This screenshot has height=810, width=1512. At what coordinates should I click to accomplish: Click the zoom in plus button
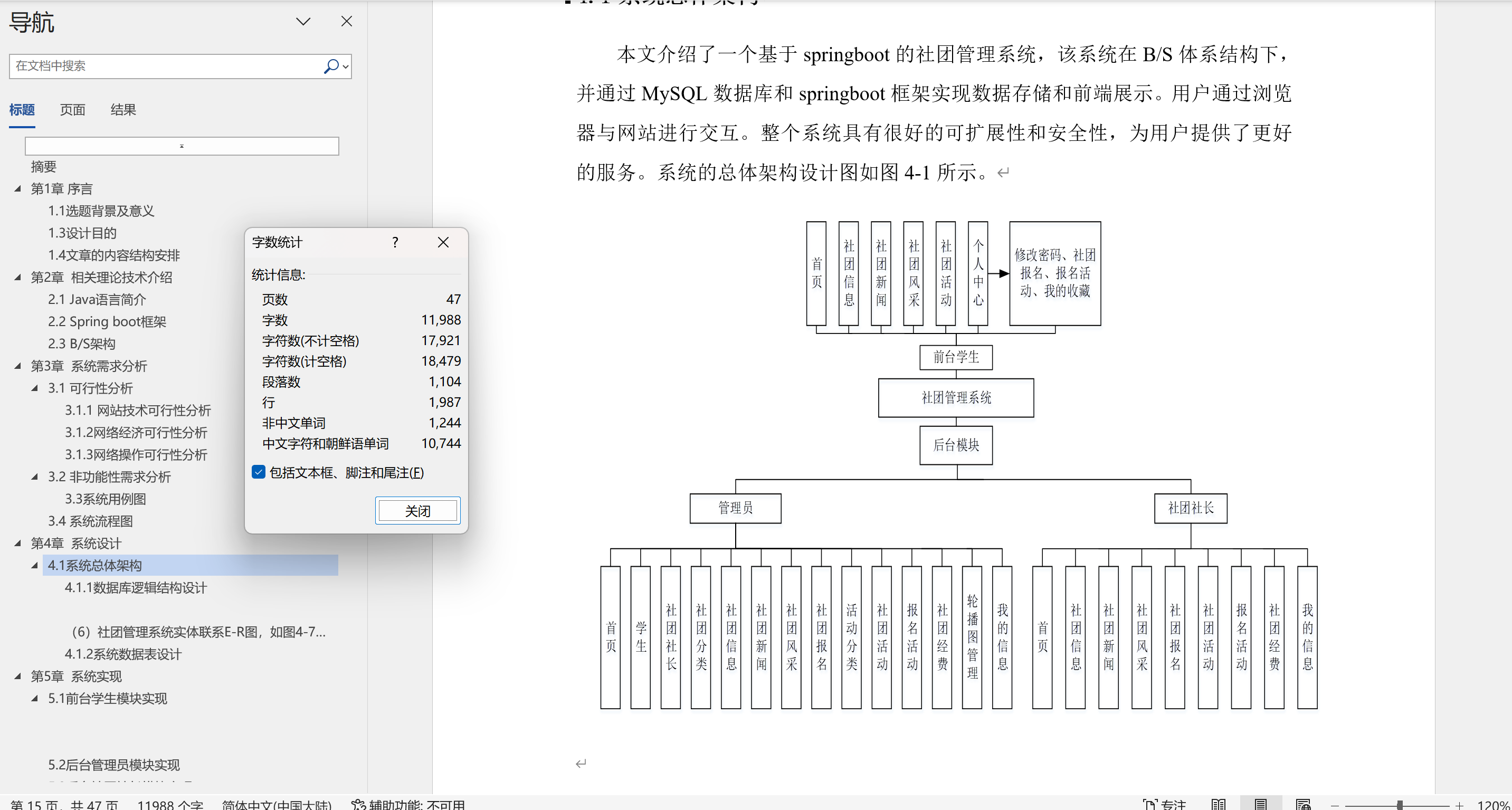tap(1459, 805)
